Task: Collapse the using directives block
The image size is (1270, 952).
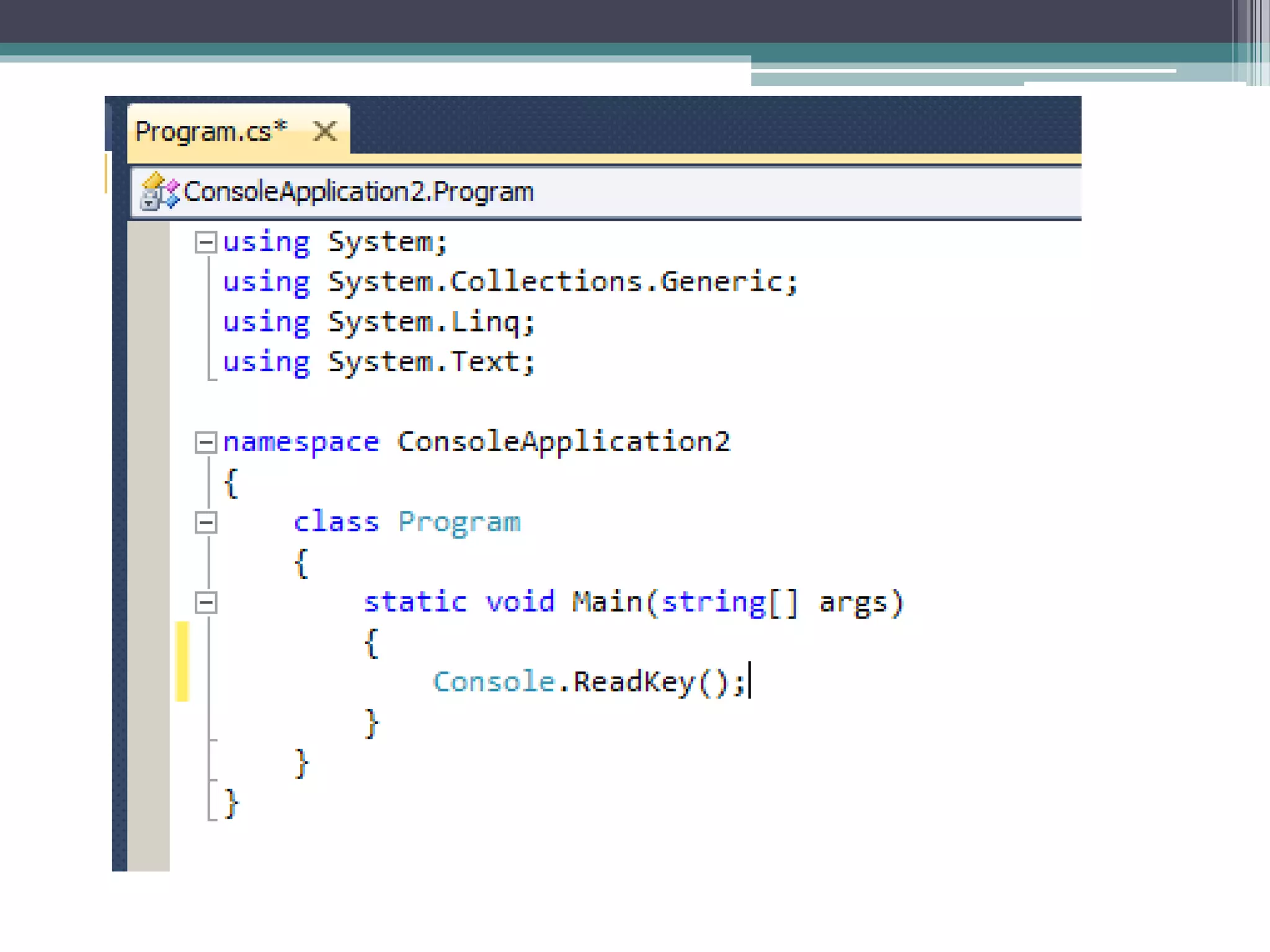Action: click(206, 242)
